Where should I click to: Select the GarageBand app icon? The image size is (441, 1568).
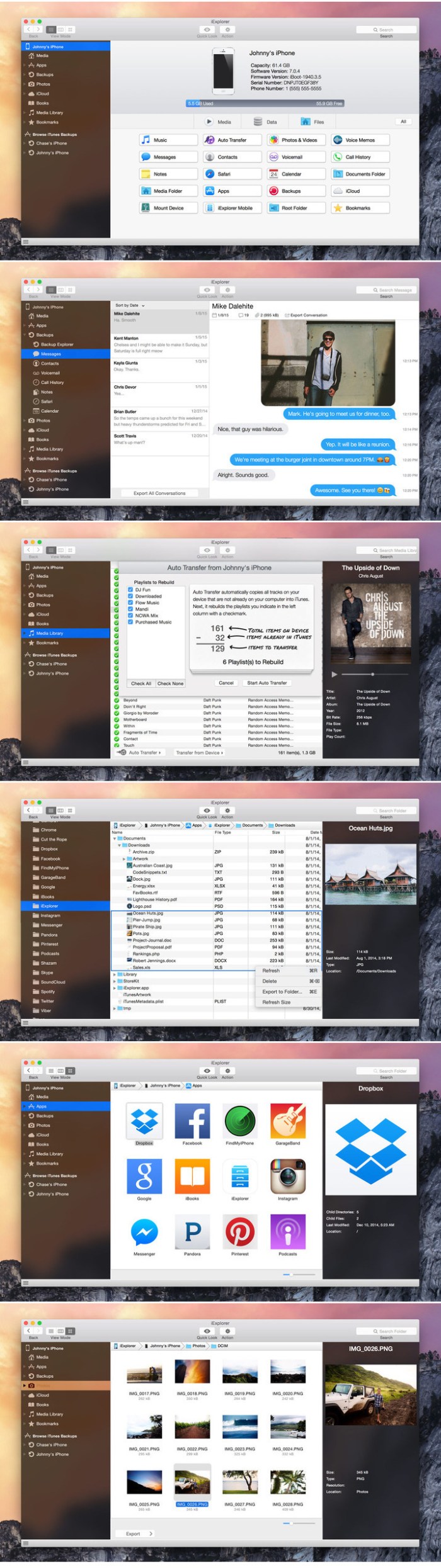click(287, 1121)
